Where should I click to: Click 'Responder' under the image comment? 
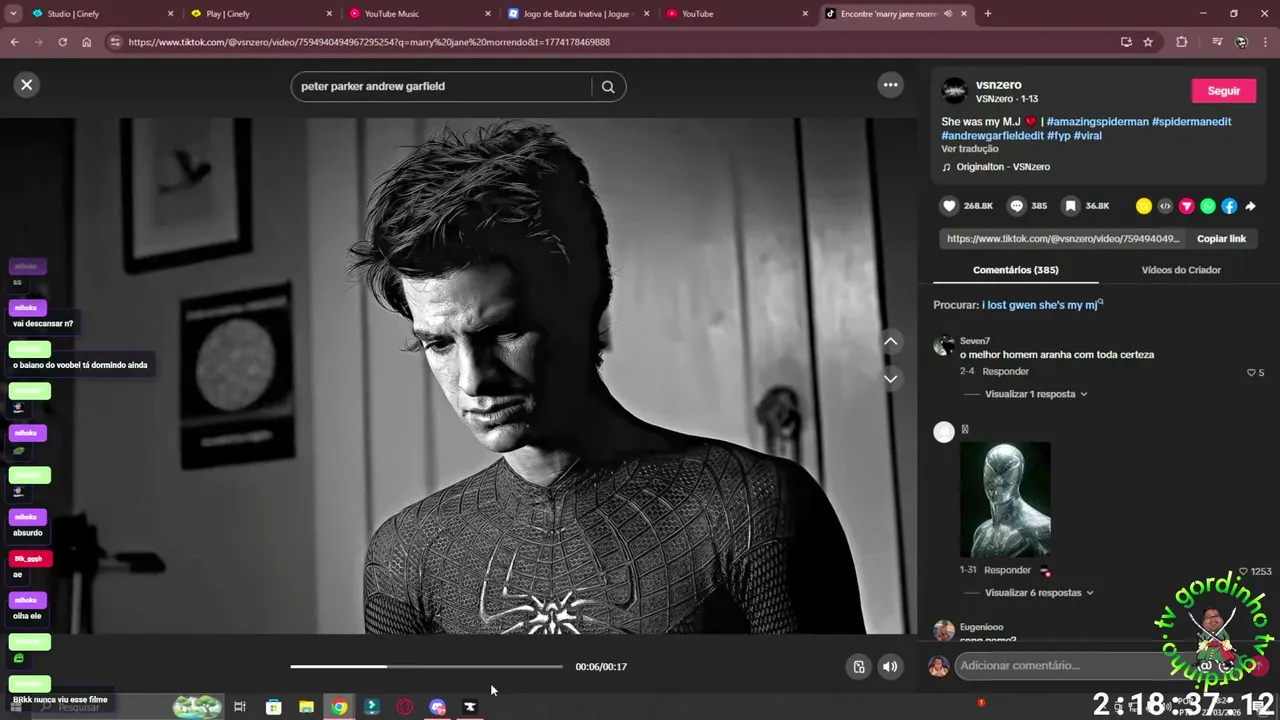pyautogui.click(x=1007, y=570)
